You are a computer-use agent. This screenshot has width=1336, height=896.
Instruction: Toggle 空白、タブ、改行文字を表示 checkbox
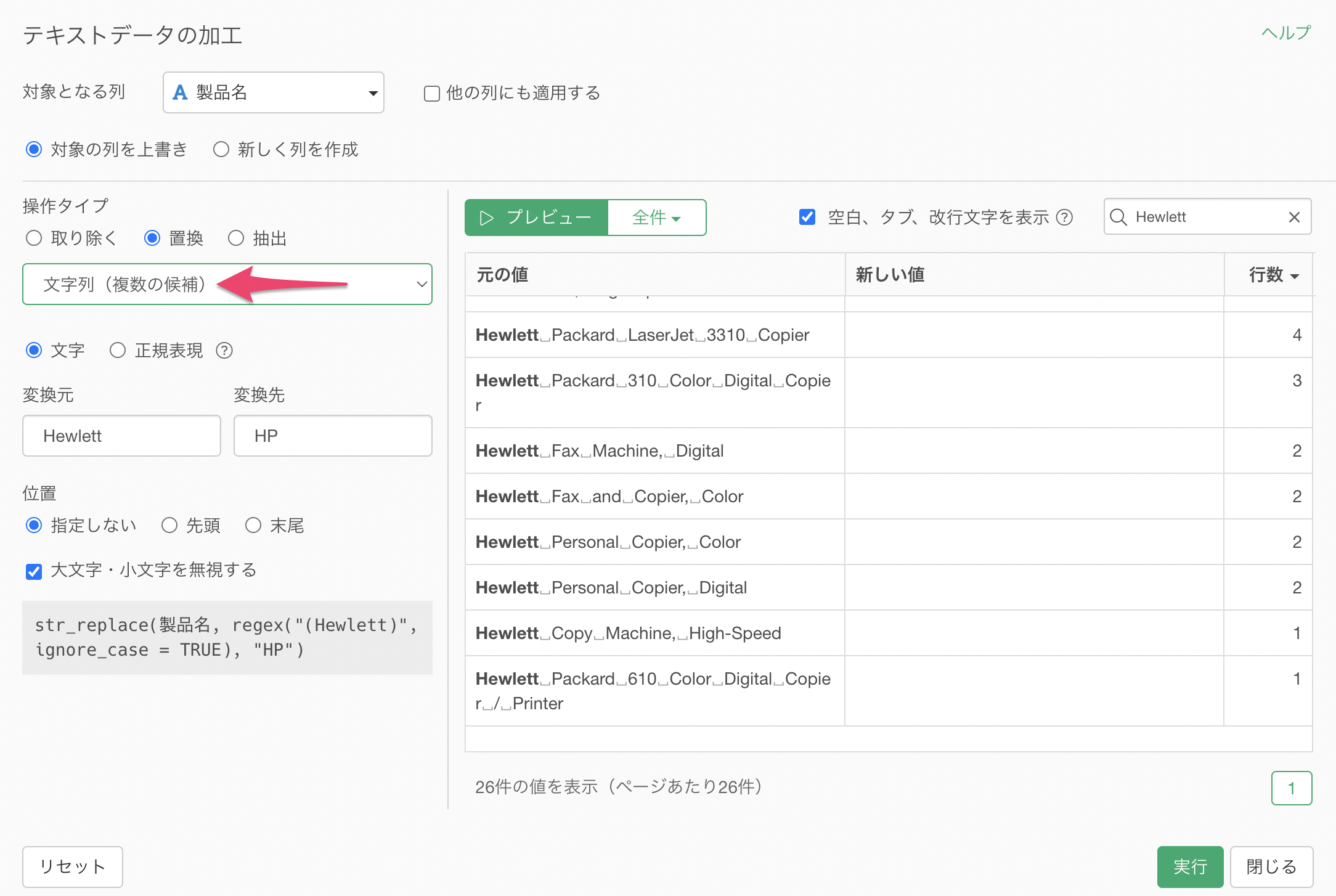point(807,217)
